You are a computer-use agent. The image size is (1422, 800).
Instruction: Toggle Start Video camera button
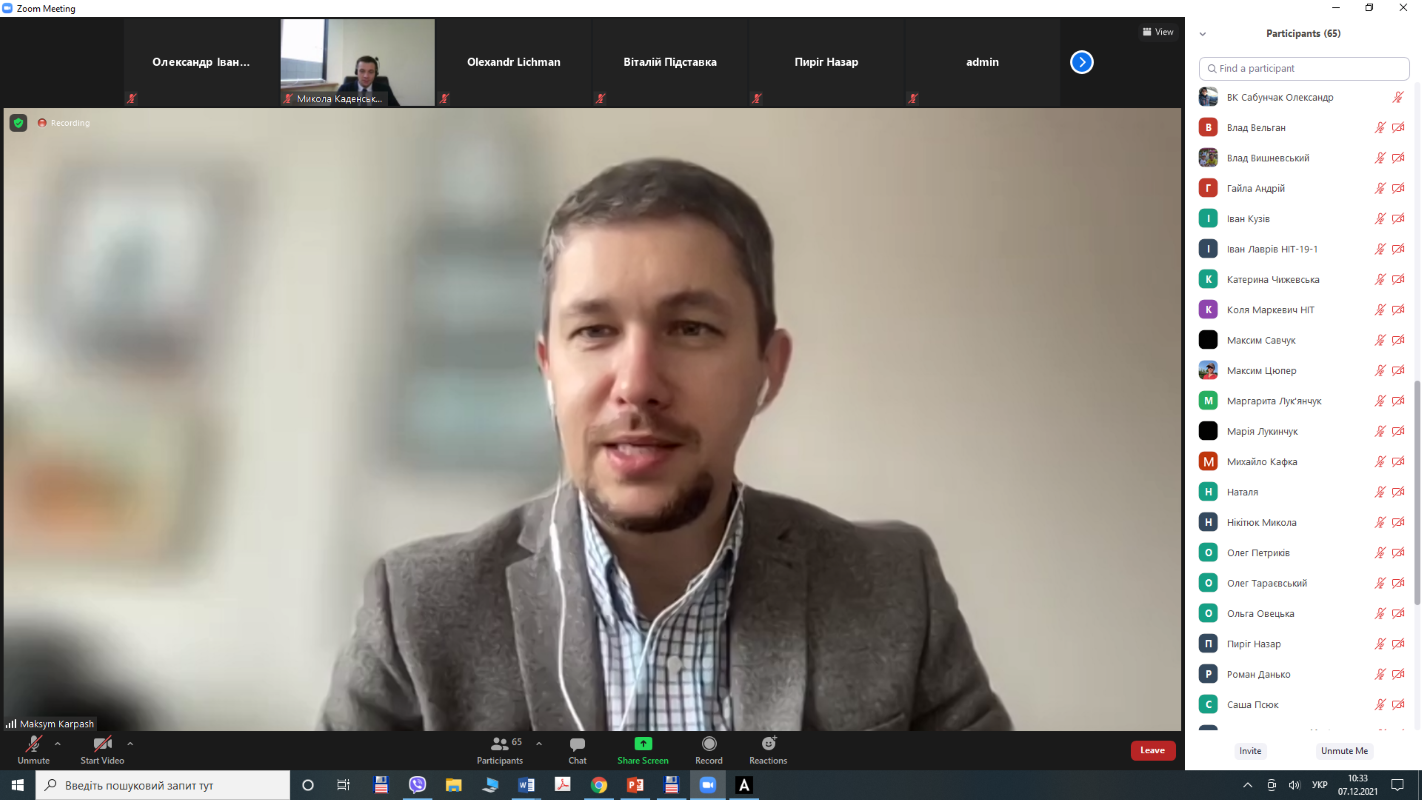tap(102, 745)
